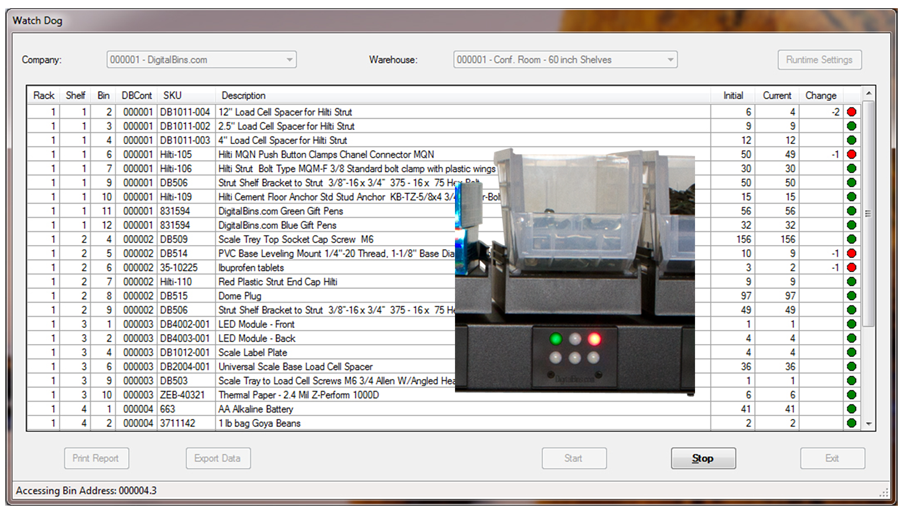
Task: Click green status dot for Hilti-109 row
Action: coord(851,197)
